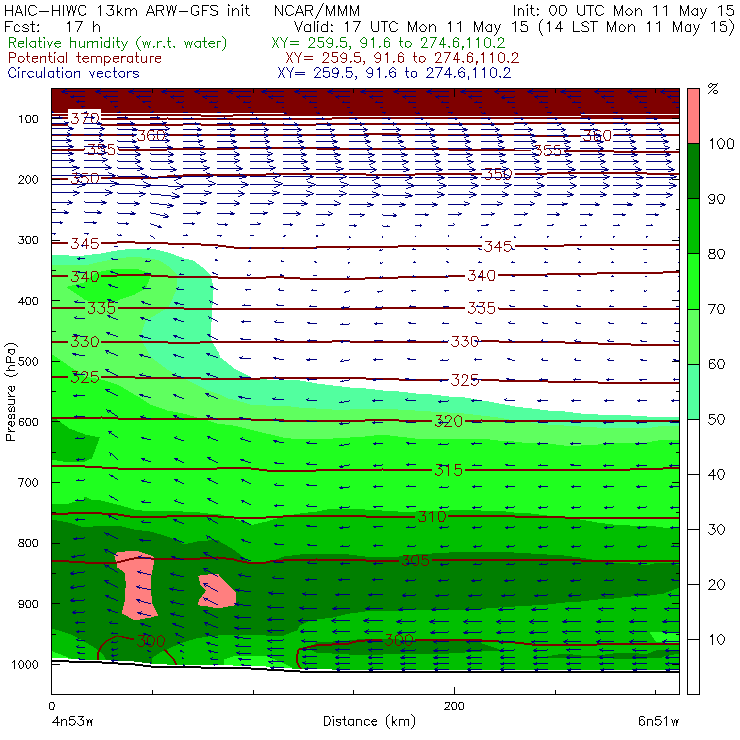This screenshot has height=740, width=740.
Task: Click the '6n51w' end coordinate label
Action: point(658,721)
